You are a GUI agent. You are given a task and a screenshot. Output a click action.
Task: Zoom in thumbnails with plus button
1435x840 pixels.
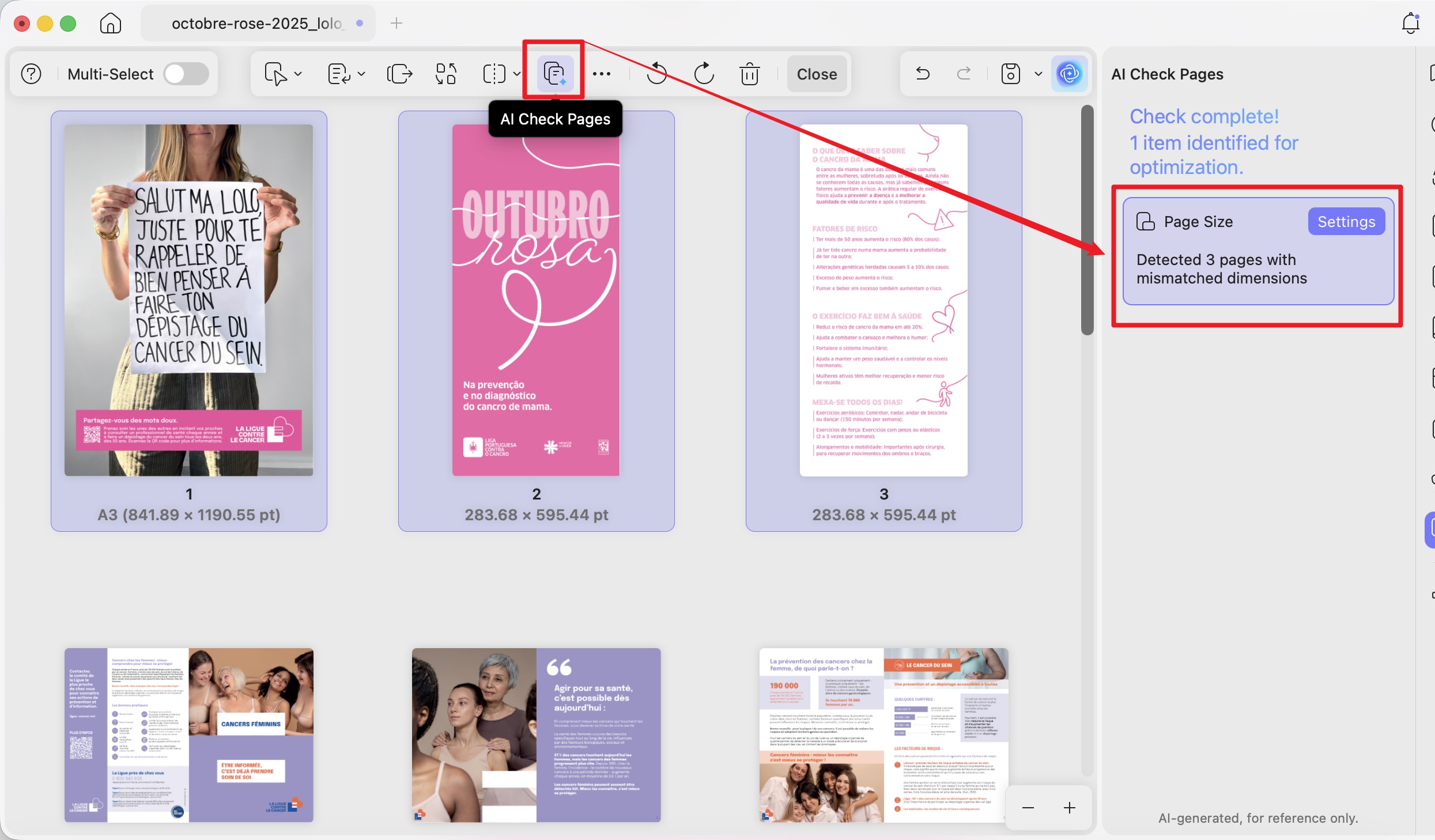point(1070,808)
